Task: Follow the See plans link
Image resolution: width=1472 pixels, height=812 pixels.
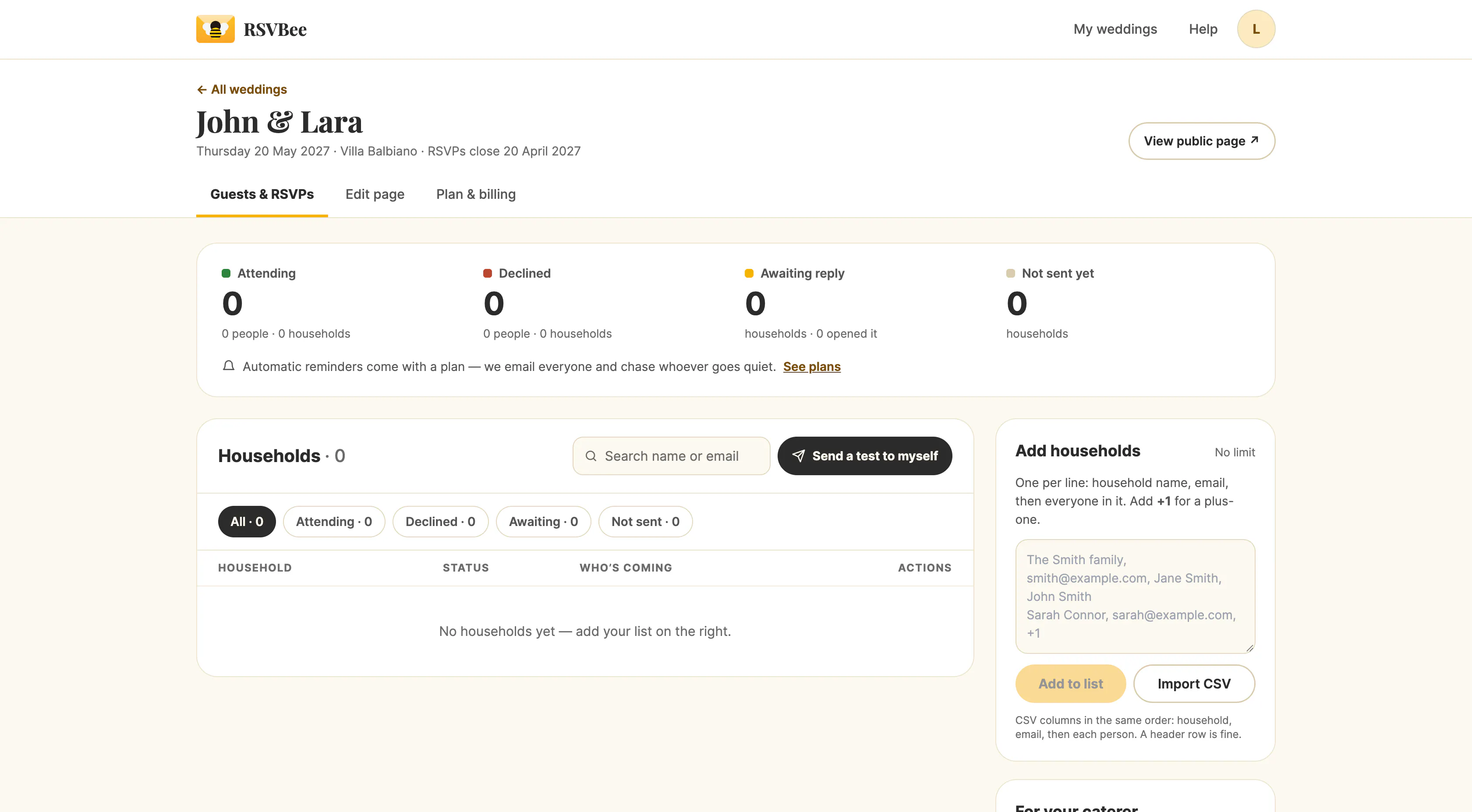Action: [x=811, y=367]
